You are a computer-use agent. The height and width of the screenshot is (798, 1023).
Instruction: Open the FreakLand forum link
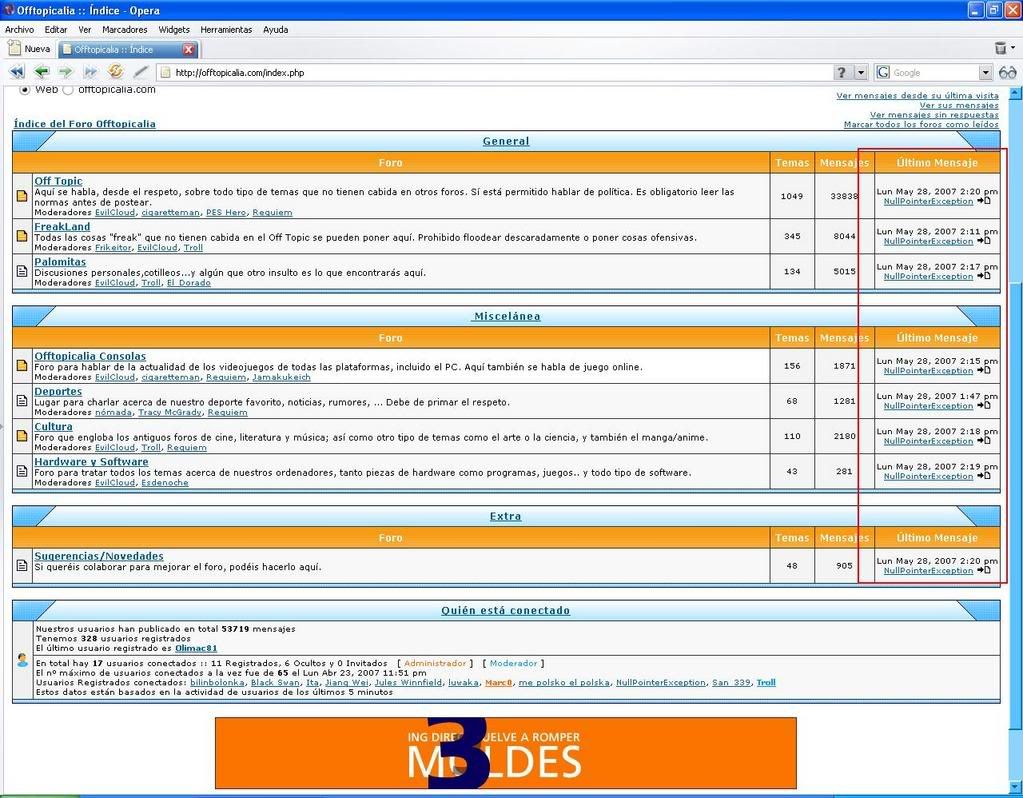[62, 227]
